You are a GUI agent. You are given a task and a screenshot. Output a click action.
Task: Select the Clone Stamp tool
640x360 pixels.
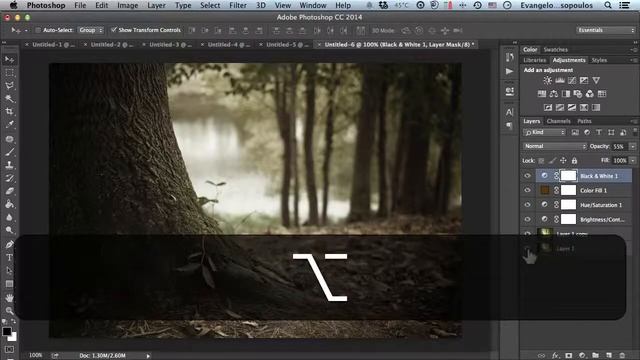click(9, 165)
